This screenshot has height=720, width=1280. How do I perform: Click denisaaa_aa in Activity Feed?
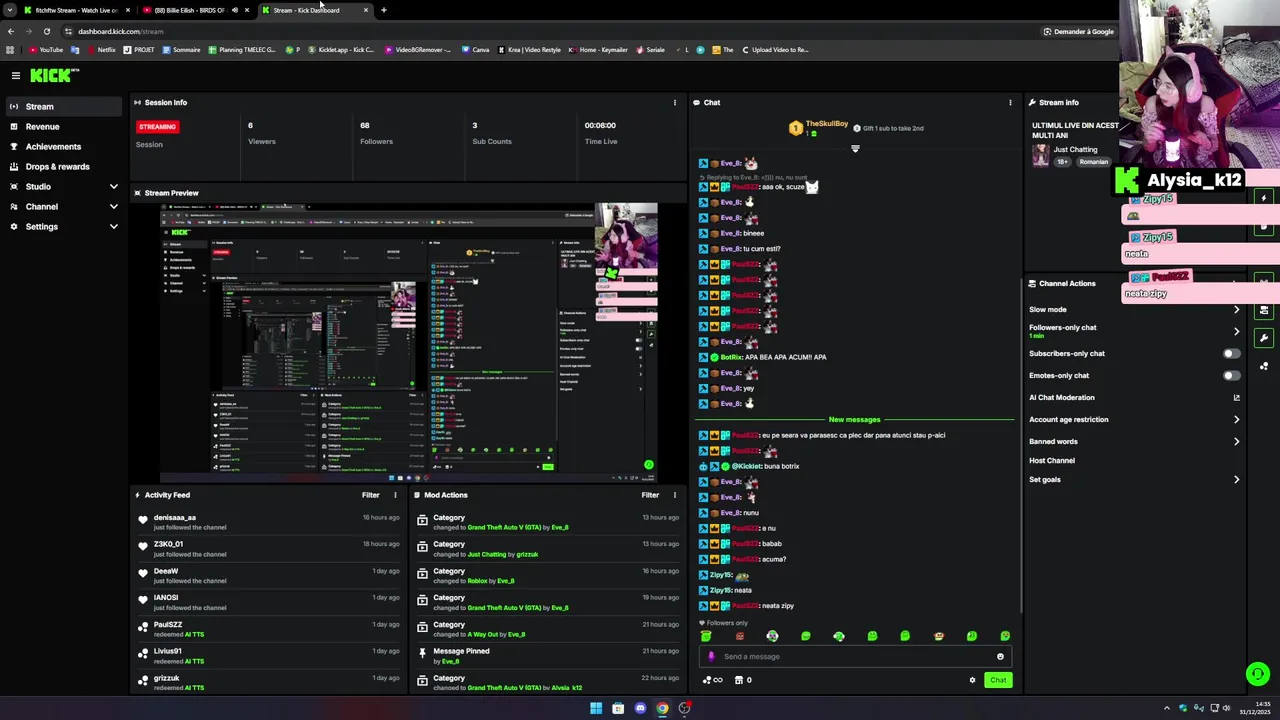175,518
